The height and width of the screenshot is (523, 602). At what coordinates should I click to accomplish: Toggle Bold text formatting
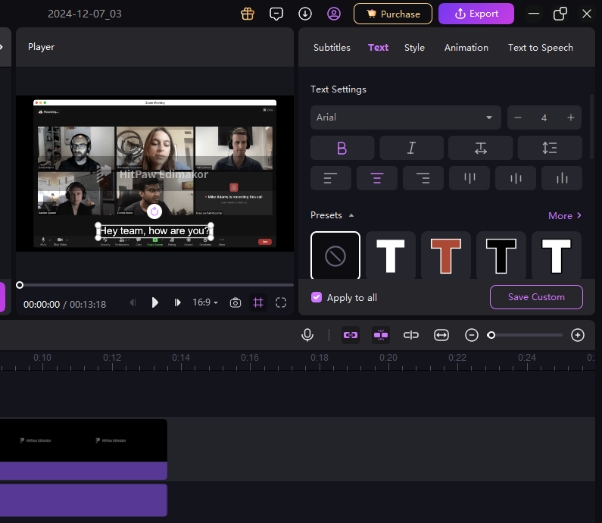coord(342,148)
